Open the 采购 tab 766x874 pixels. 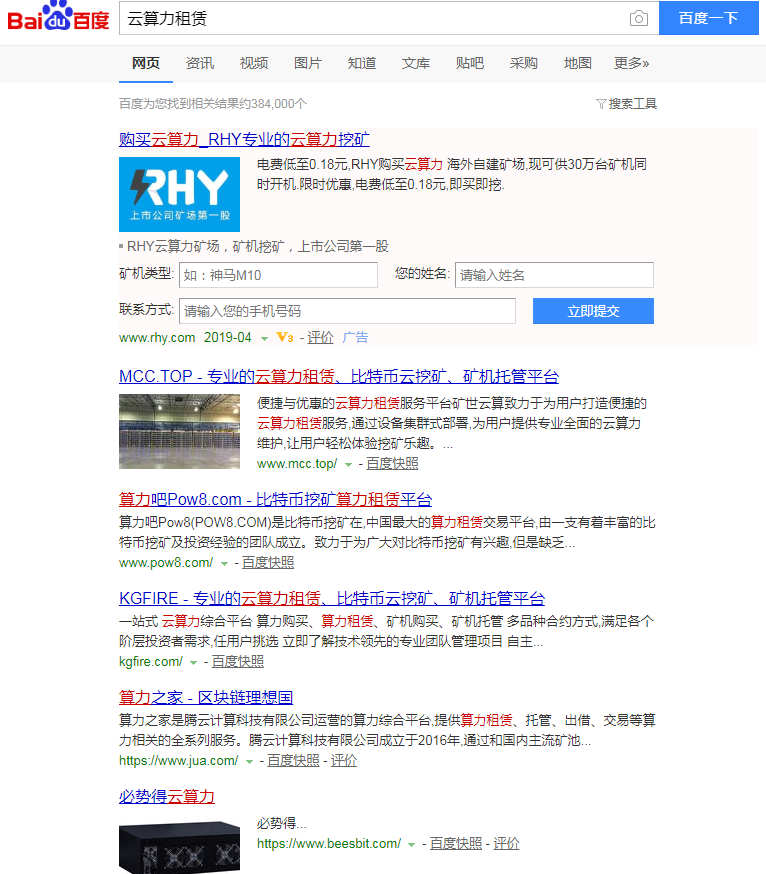[523, 63]
